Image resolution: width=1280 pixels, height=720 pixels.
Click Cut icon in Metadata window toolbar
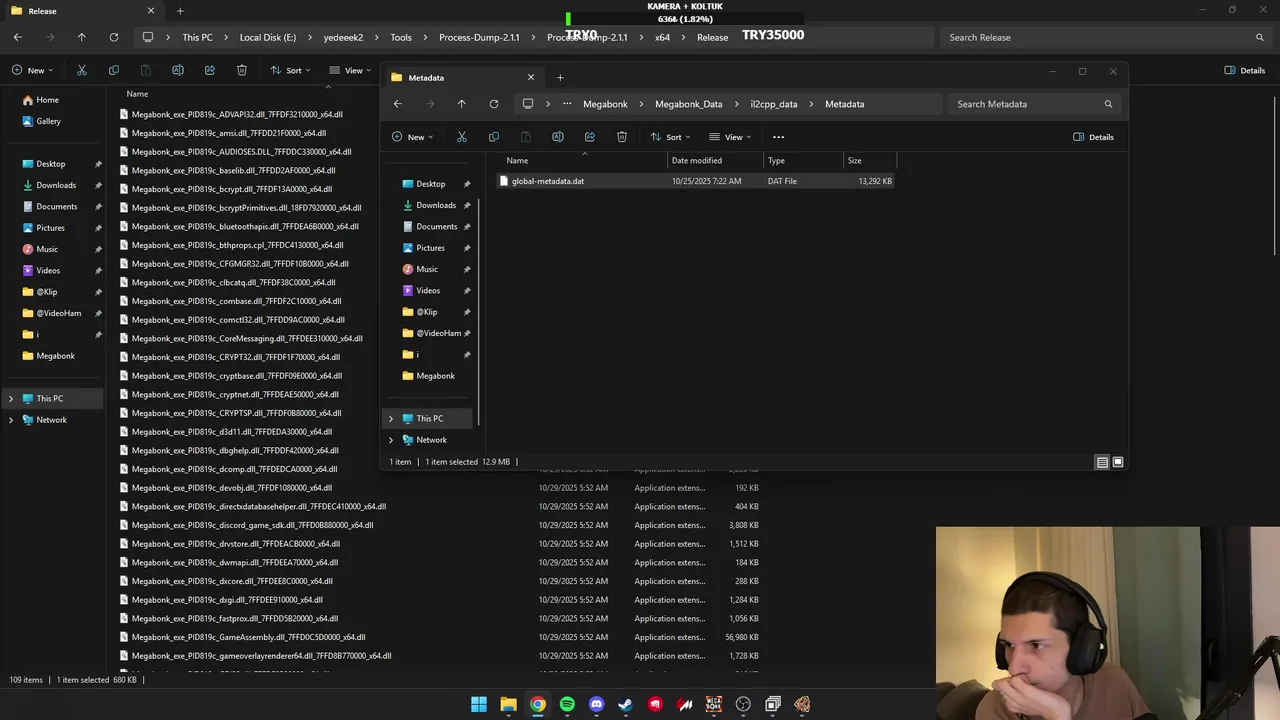click(x=461, y=137)
